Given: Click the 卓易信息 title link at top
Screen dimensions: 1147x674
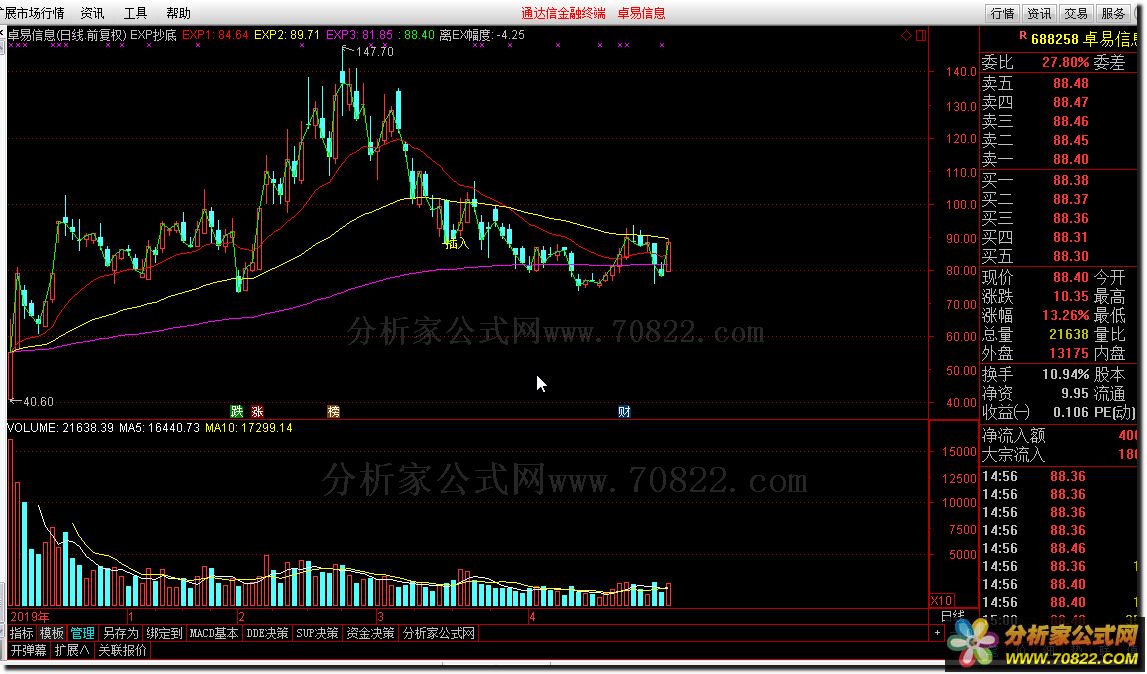Looking at the screenshot, I should (x=642, y=13).
